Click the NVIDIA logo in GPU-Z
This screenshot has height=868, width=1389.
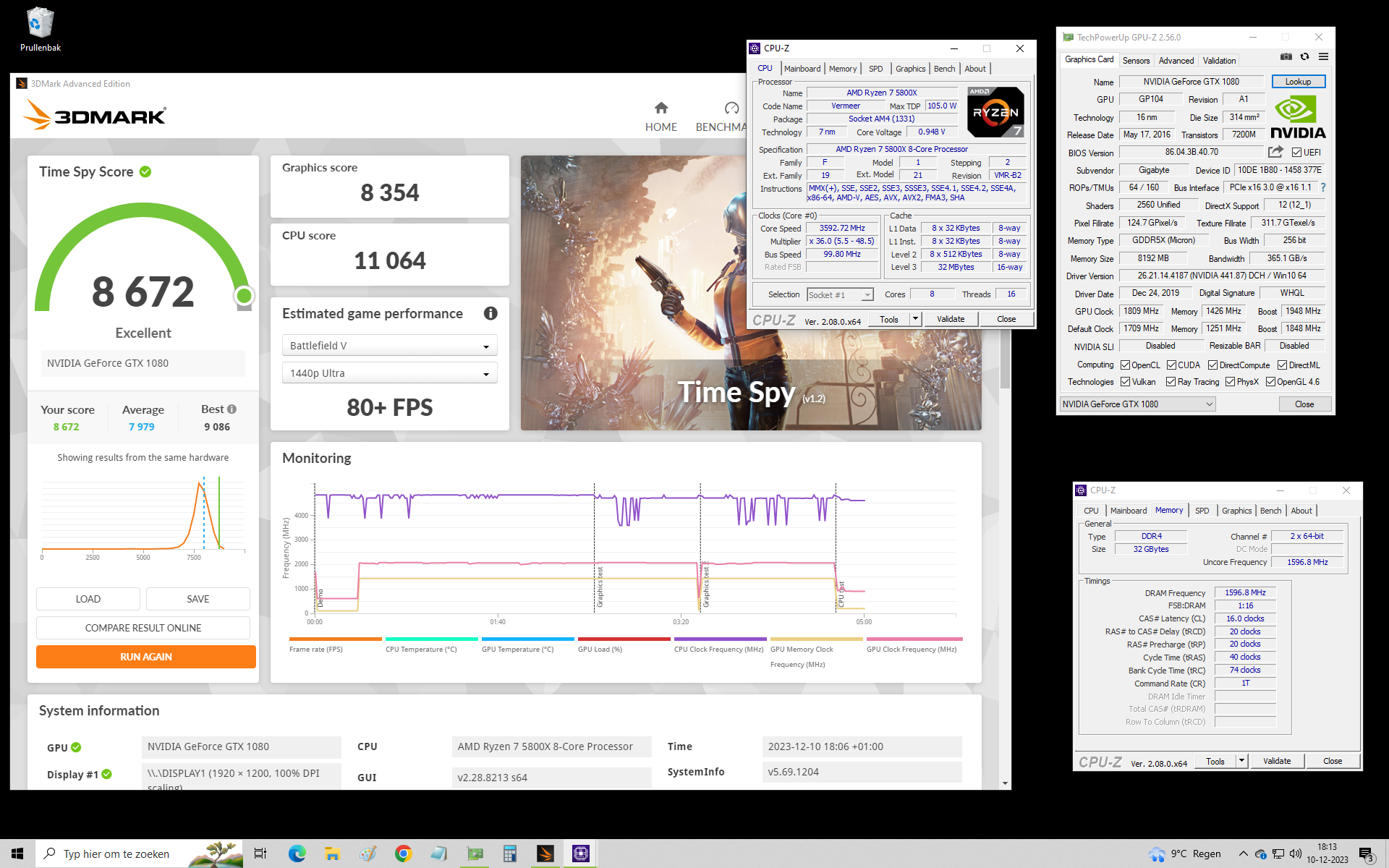(1298, 118)
